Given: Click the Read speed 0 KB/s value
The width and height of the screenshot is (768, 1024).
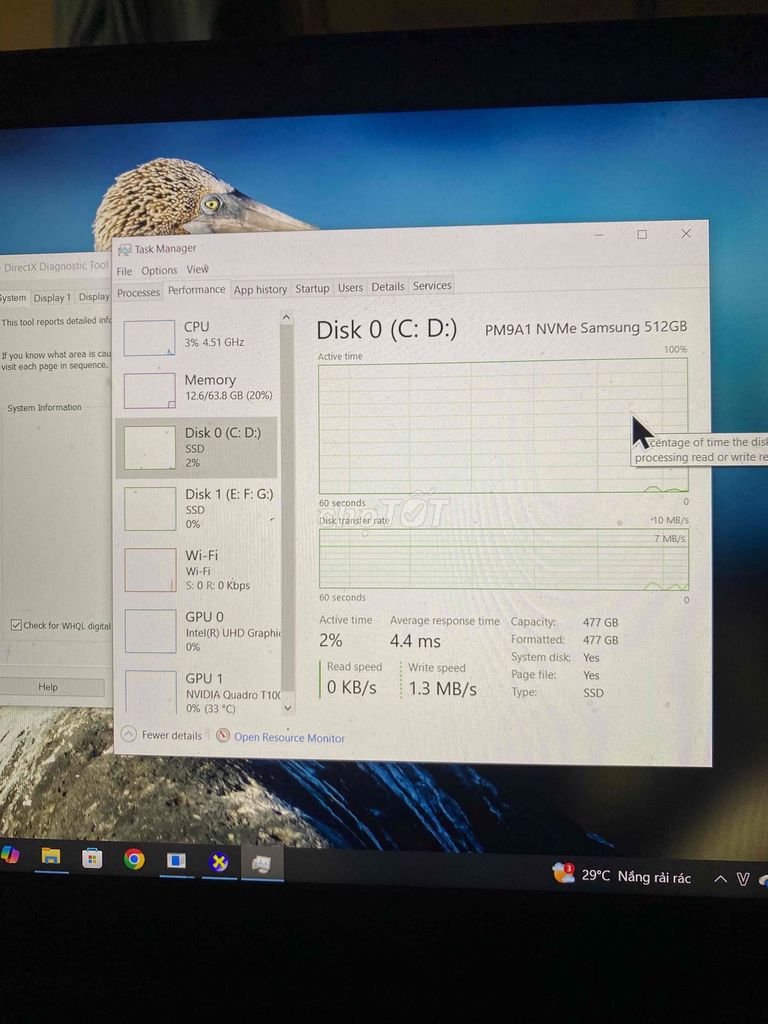Looking at the screenshot, I should click(351, 687).
